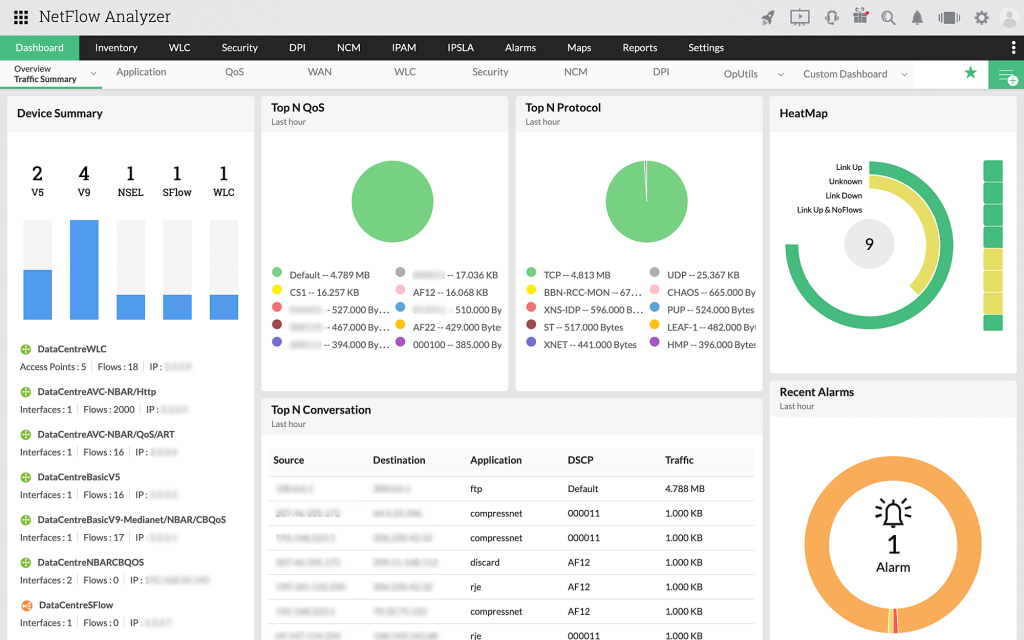Image resolution: width=1024 pixels, height=640 pixels.
Task: Open the search icon in the header
Action: click(886, 16)
